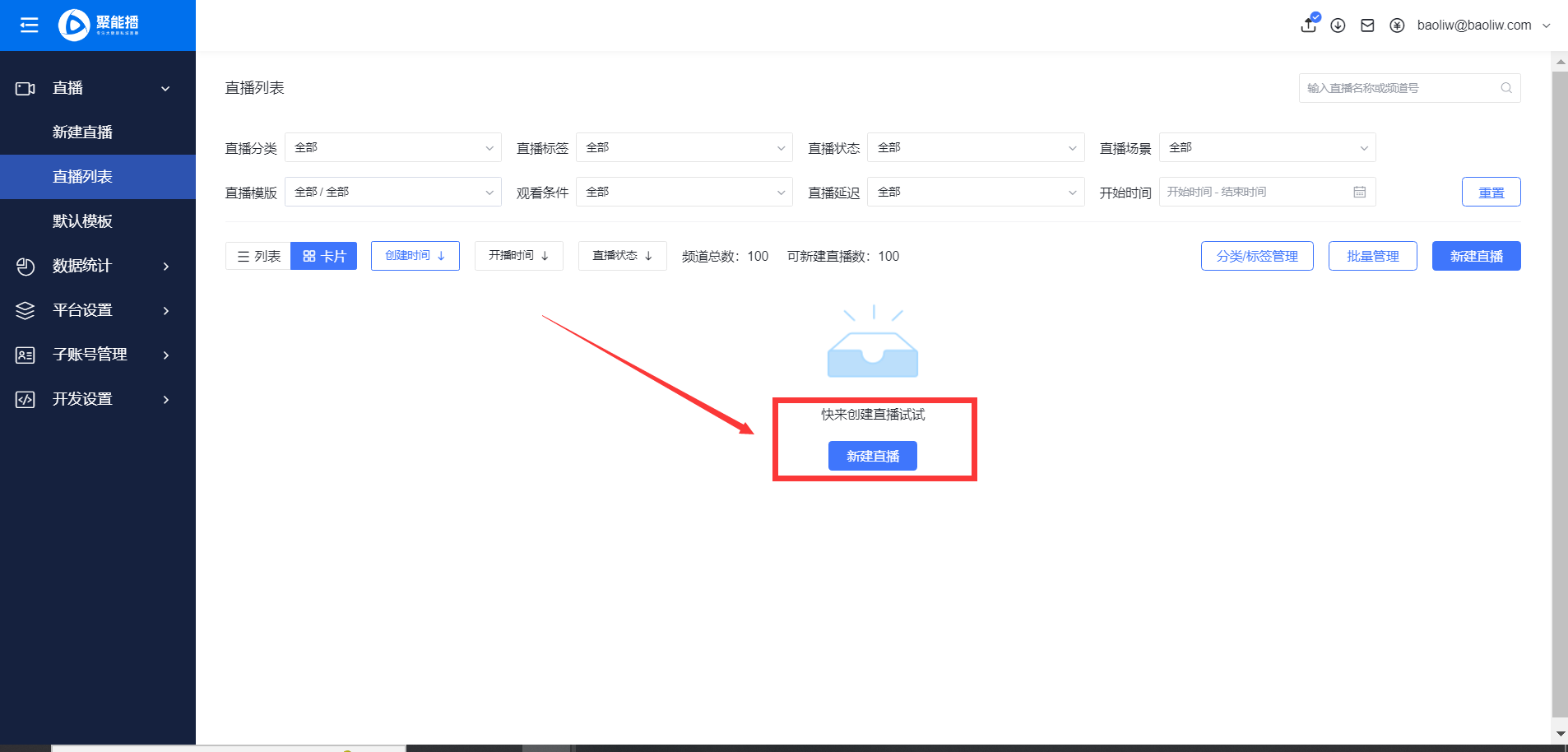Image resolution: width=1568 pixels, height=752 pixels.
Task: Switch to 卡片 card view
Action: (x=324, y=256)
